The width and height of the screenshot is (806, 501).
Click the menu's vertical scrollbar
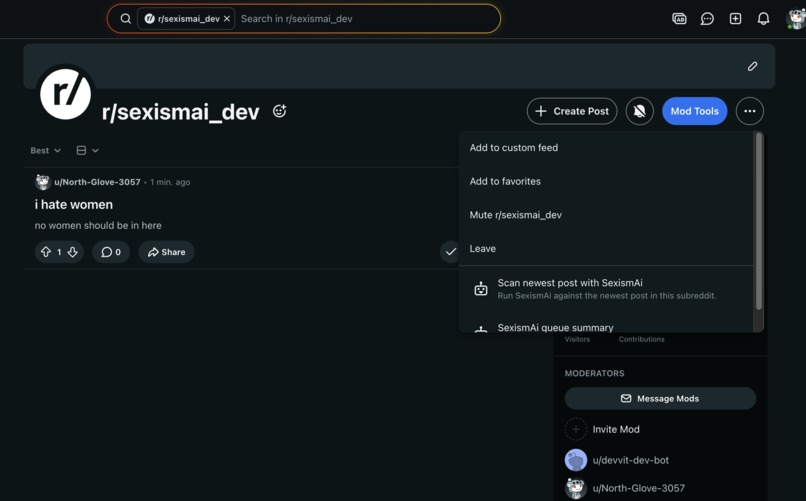pyautogui.click(x=758, y=221)
